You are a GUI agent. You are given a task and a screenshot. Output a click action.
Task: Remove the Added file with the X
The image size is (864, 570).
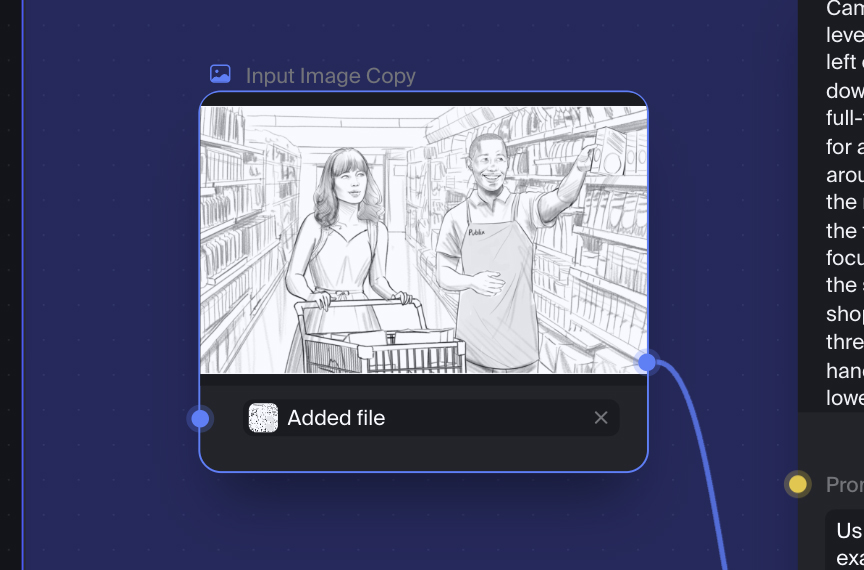[601, 418]
